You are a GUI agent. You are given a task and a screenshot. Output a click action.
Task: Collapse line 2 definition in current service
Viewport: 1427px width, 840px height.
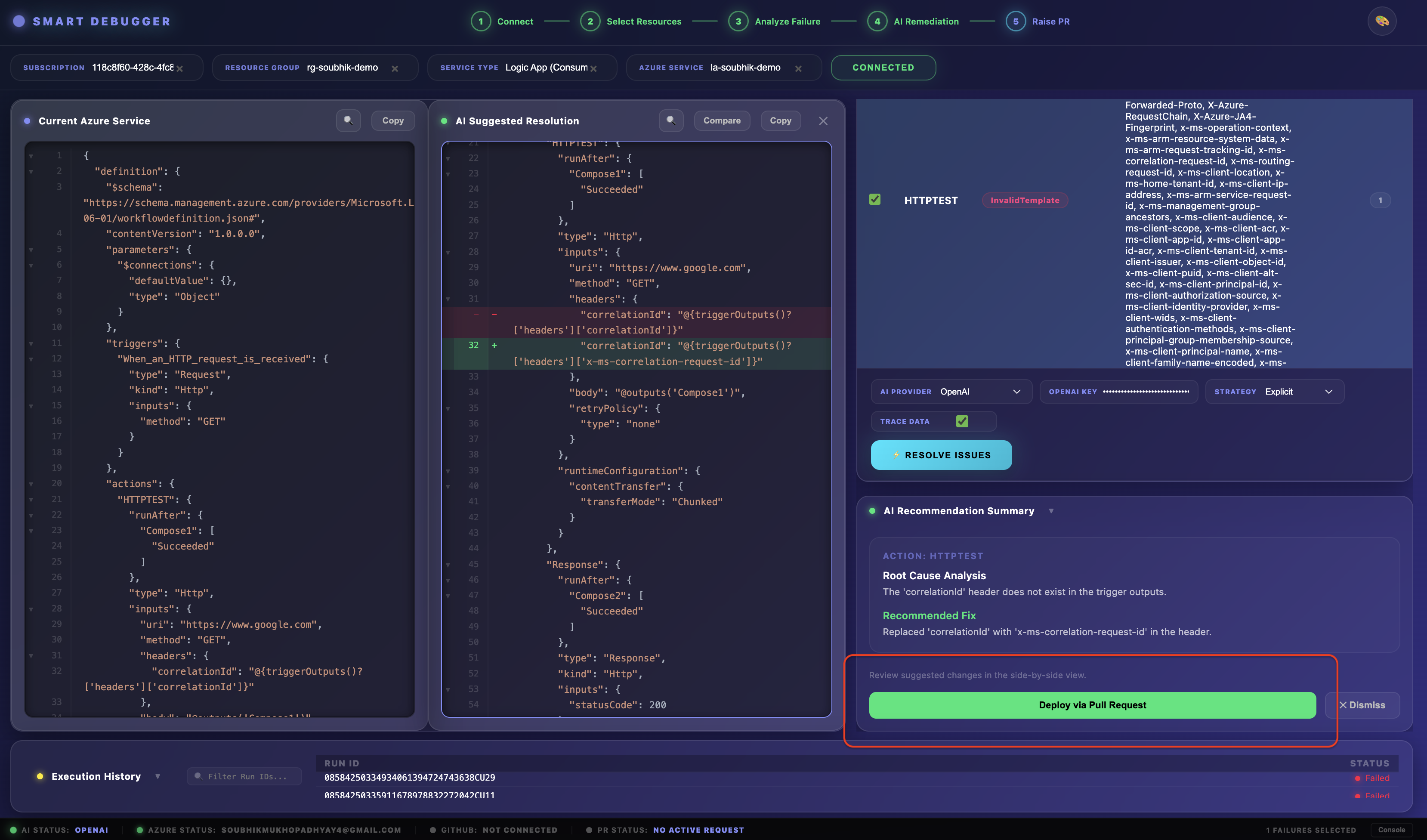[31, 172]
